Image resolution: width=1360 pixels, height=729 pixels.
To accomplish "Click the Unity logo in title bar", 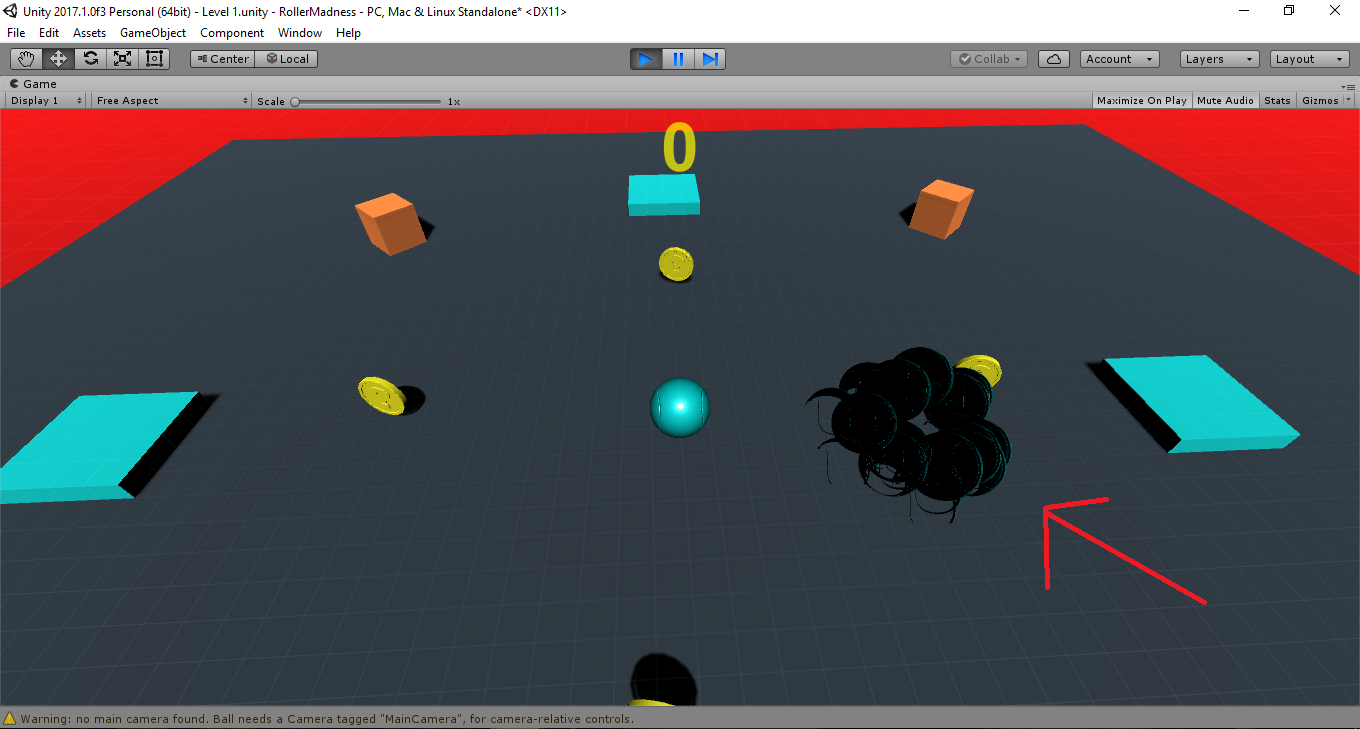I will point(12,11).
